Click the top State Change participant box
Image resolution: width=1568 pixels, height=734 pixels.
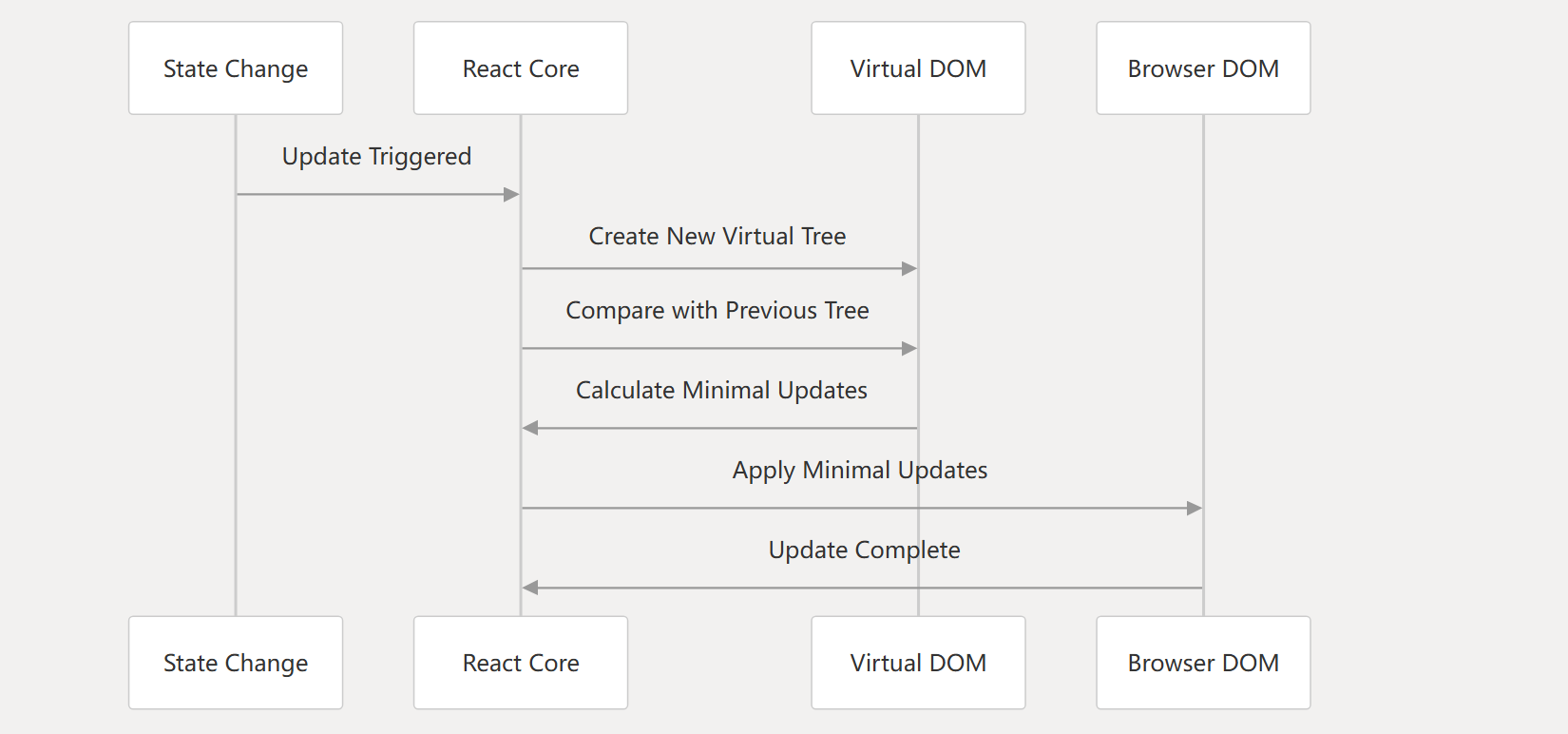[236, 68]
